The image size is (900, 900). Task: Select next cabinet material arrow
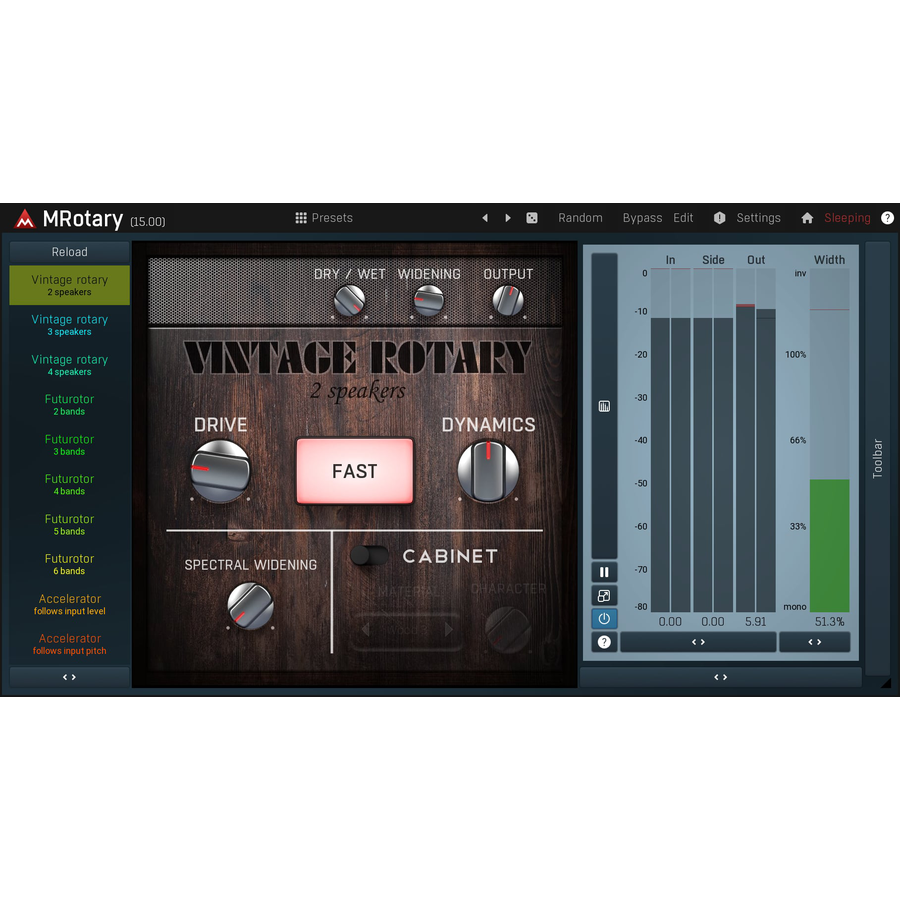pos(449,630)
